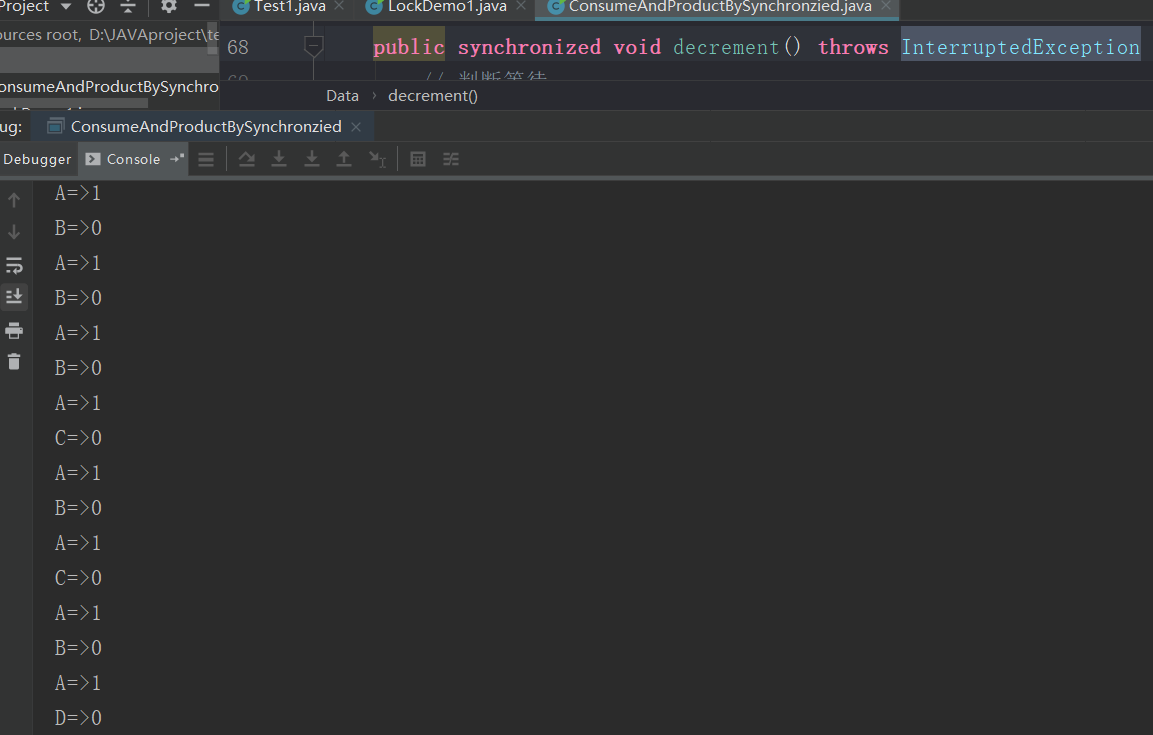Toggle scroll to end in console
The width and height of the screenshot is (1153, 735).
[14, 297]
